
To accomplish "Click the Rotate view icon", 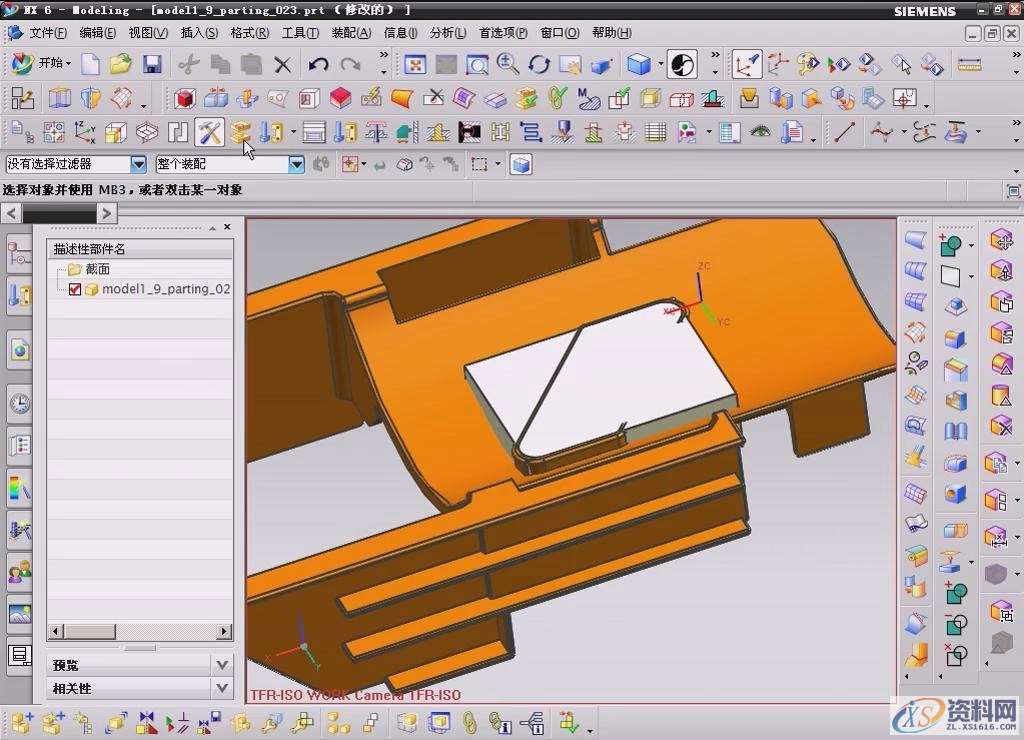I will (539, 65).
